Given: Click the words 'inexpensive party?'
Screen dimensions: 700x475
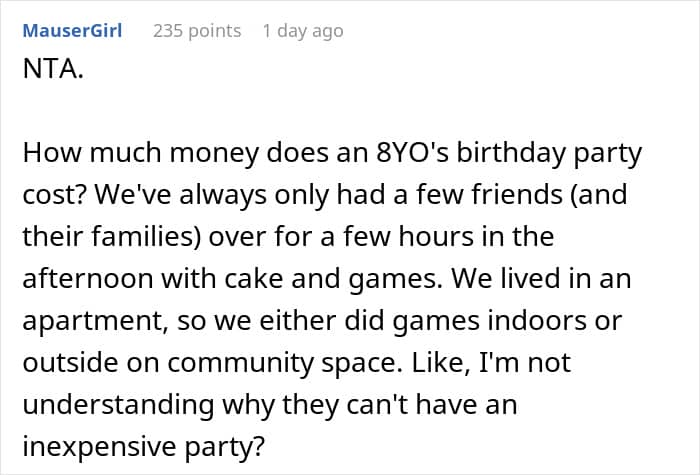Looking at the screenshot, I should pos(144,446).
